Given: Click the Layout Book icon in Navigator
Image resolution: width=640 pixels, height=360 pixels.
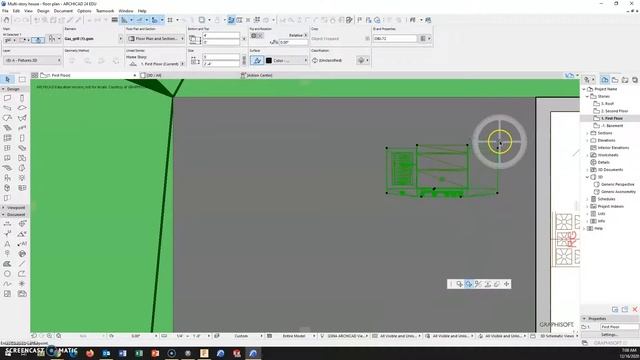Looking at the screenshot, I should (625, 80).
